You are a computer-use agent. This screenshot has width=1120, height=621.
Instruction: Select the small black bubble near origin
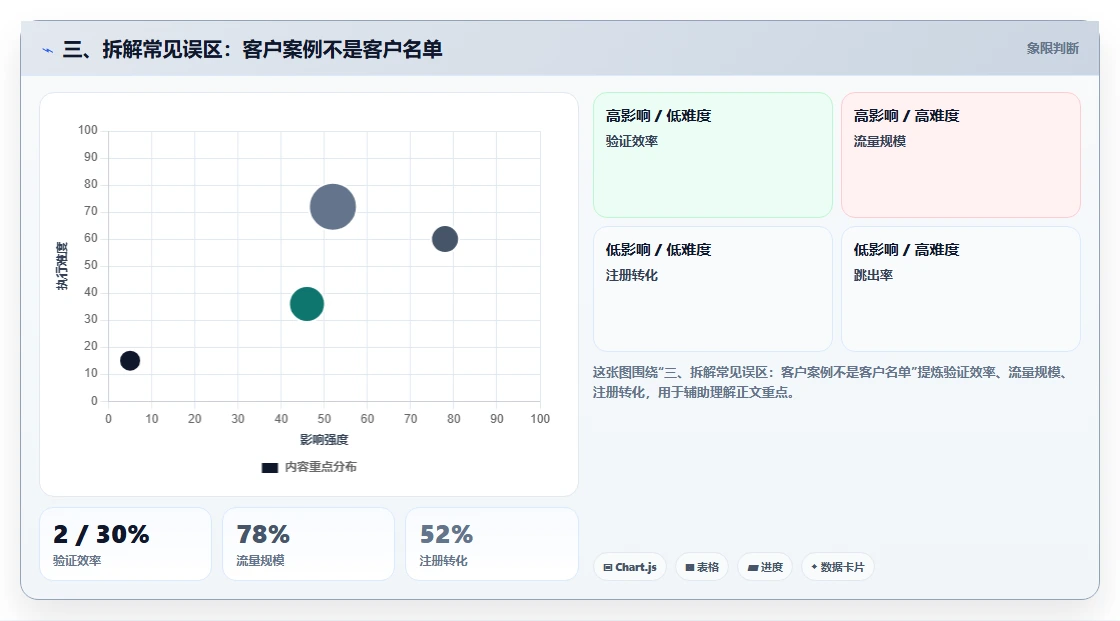(x=130, y=360)
